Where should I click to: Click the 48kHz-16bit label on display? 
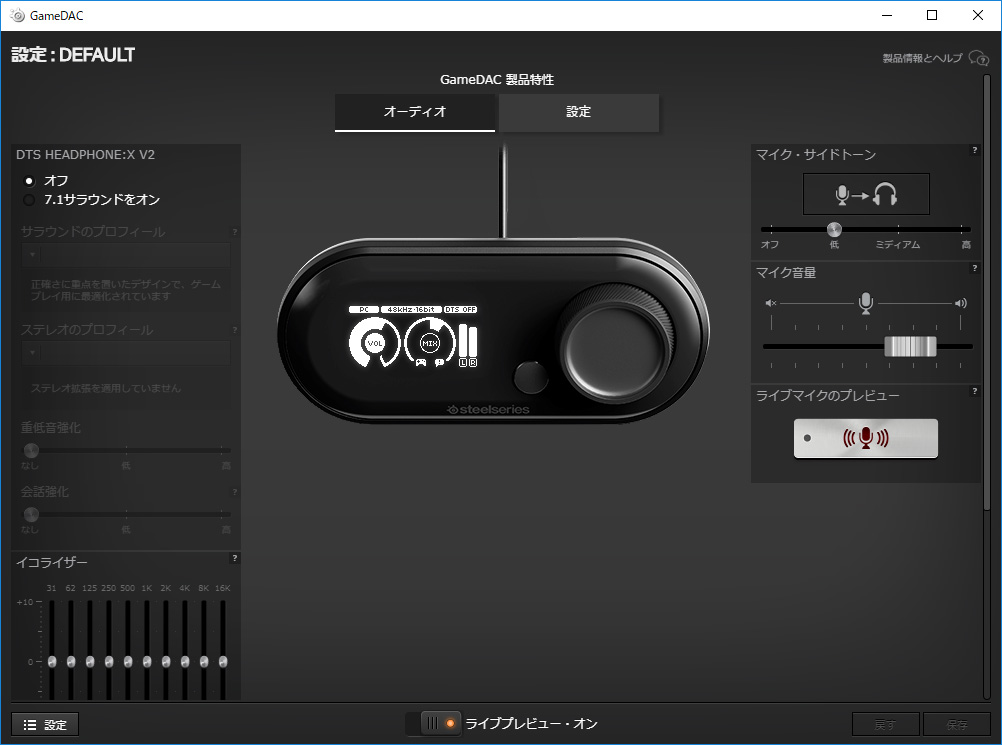click(411, 309)
